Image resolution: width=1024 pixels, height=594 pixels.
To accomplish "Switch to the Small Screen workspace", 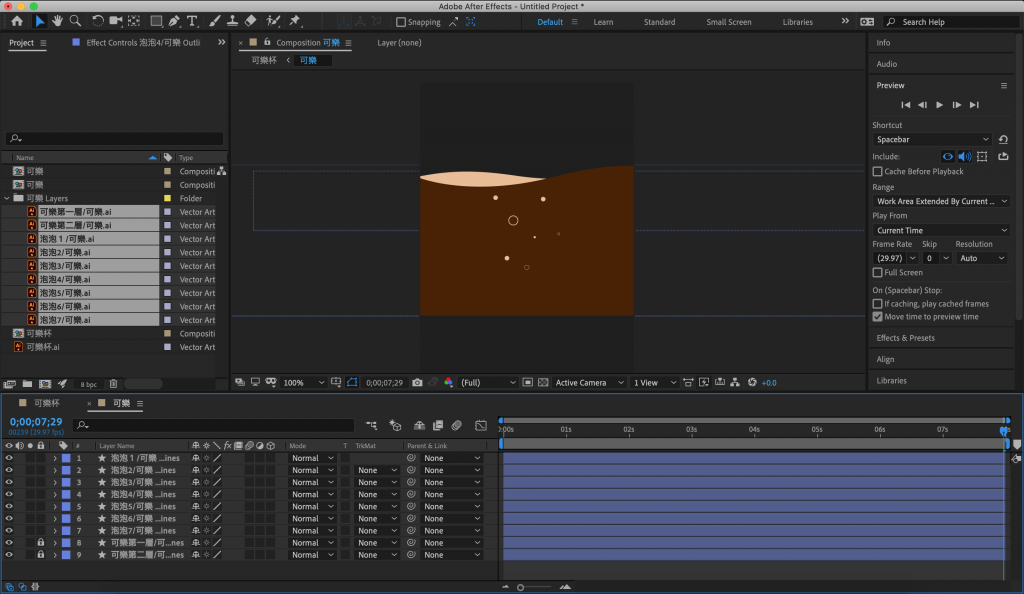I will [728, 22].
